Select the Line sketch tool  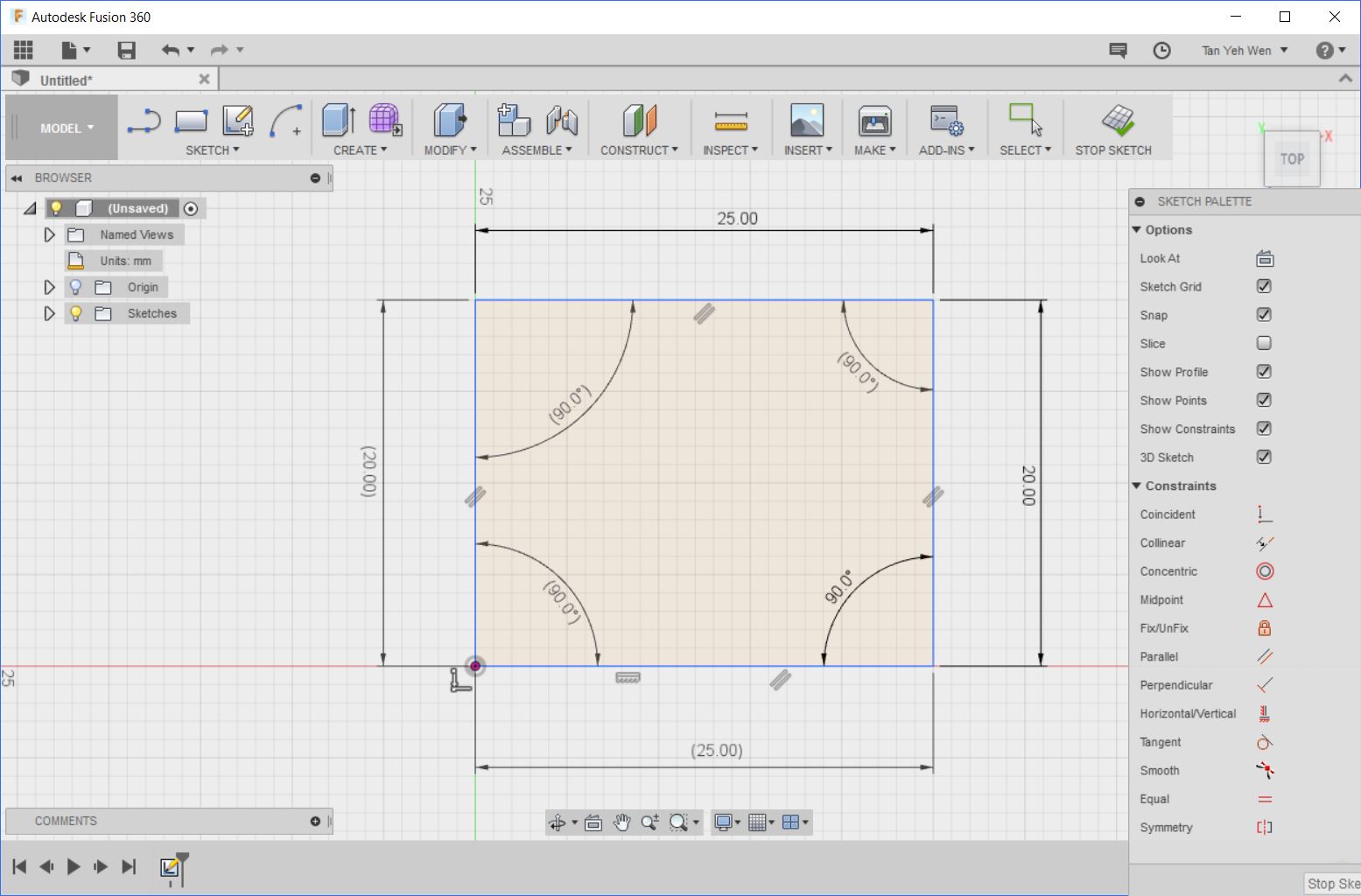pos(144,121)
